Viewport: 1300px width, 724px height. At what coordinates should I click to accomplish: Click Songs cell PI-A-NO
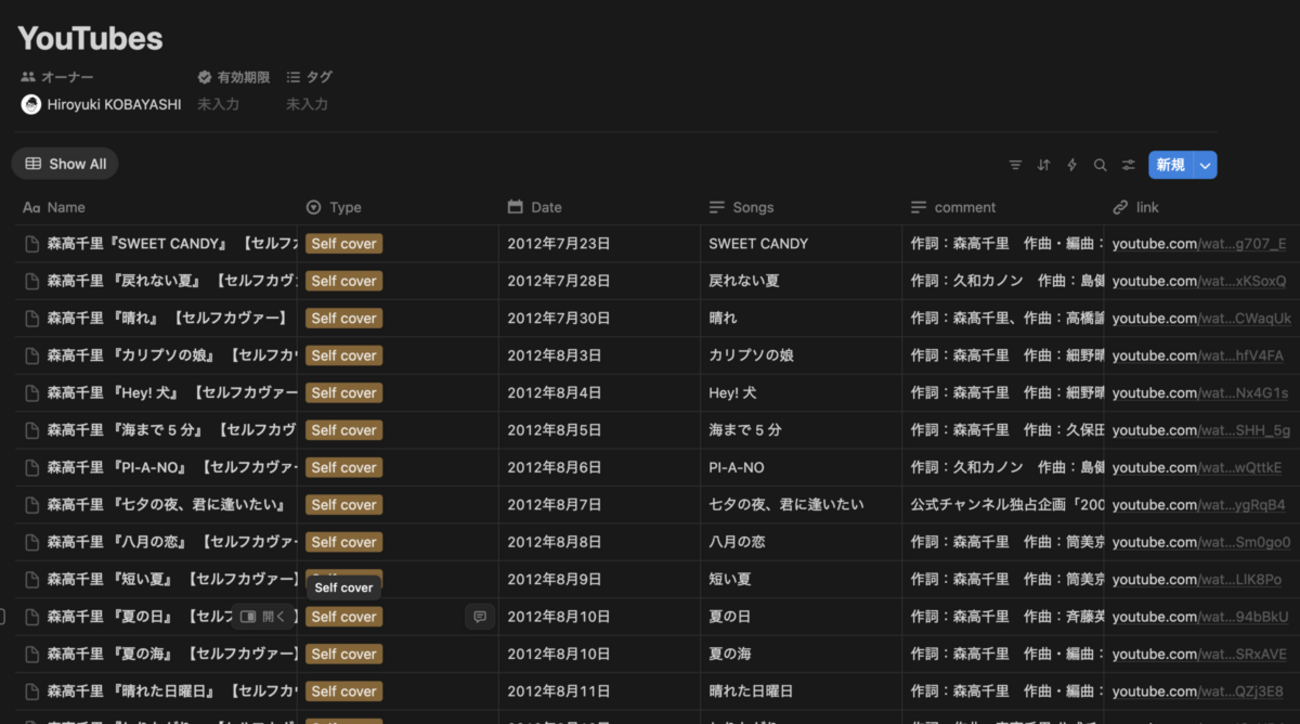pos(802,468)
